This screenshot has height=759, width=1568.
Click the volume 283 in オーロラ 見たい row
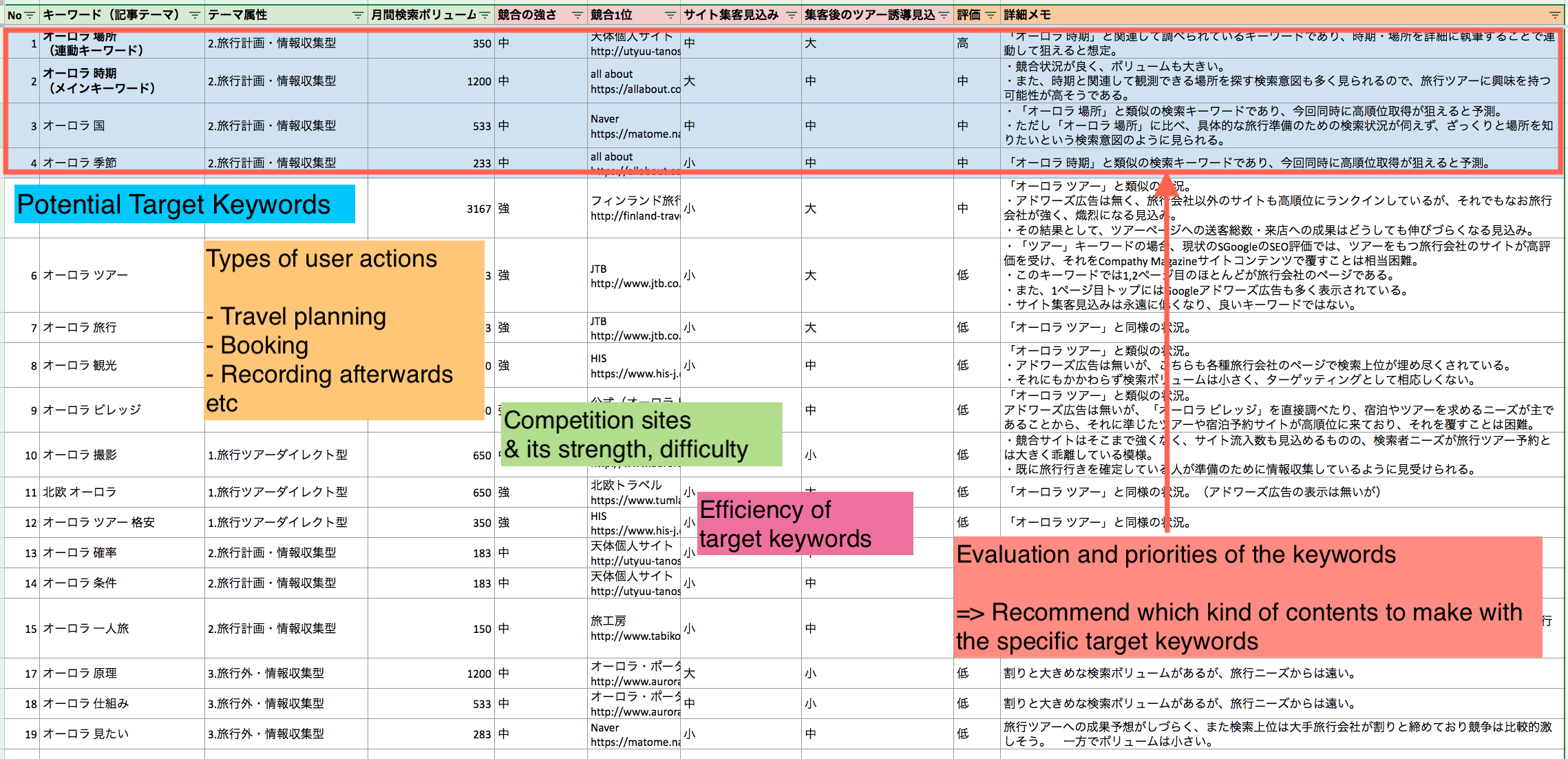(431, 734)
